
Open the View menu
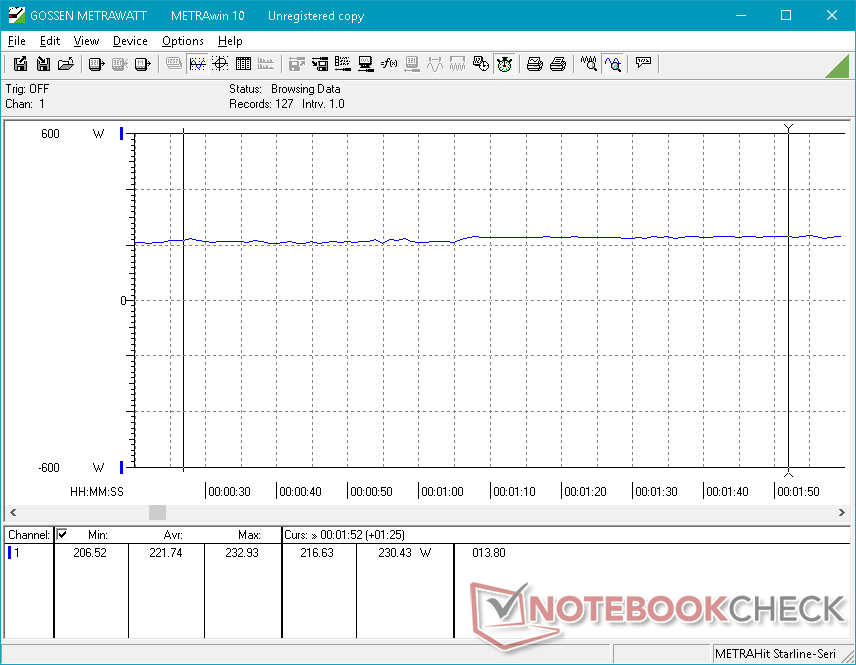[x=86, y=41]
